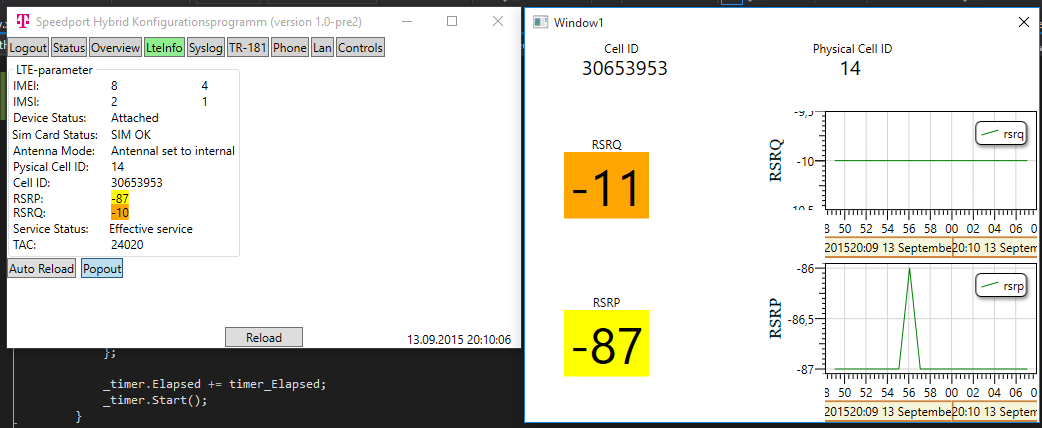The image size is (1042, 428).
Task: Click the orange RSRQ -10 value in LTE-parameter
Action: (120, 213)
